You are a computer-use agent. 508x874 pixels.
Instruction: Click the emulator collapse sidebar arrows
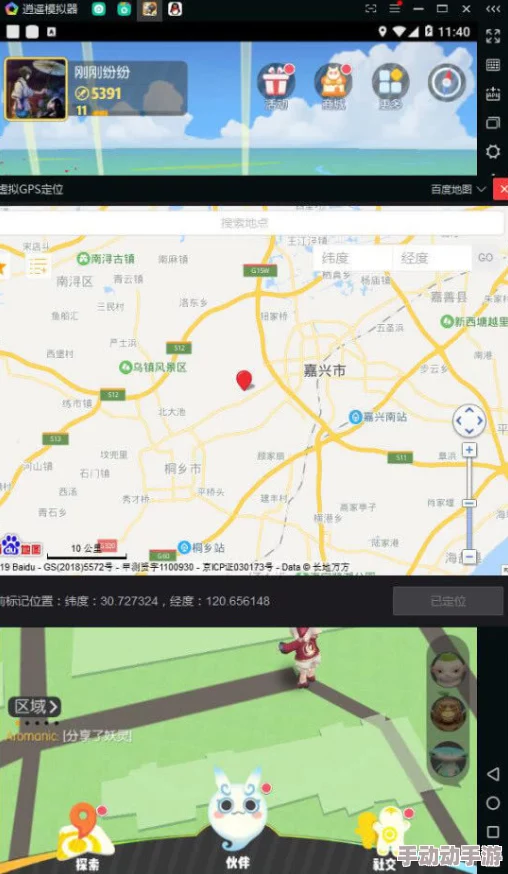tap(493, 9)
